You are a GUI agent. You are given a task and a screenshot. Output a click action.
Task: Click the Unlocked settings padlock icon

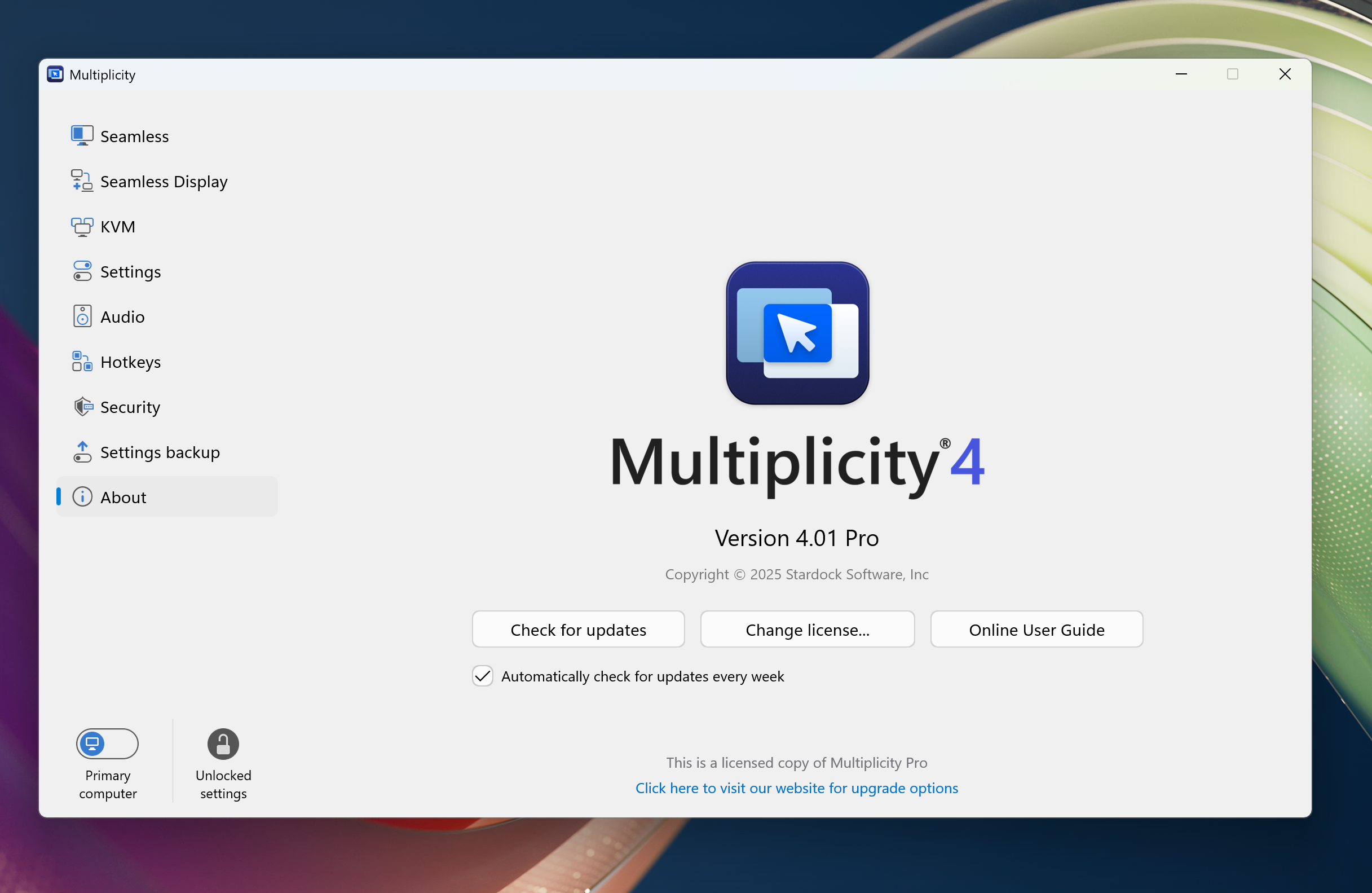click(223, 744)
